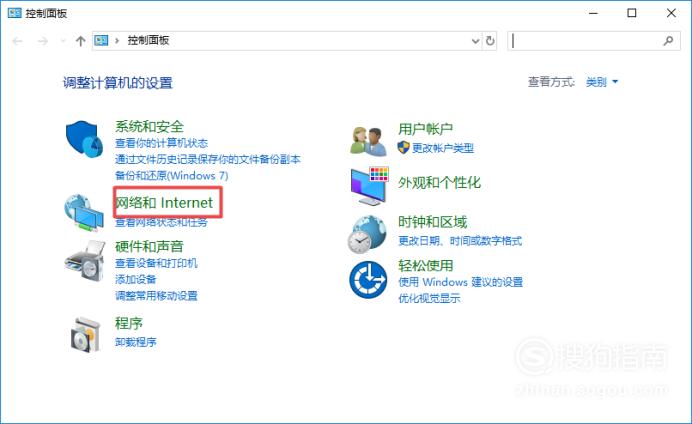The image size is (692, 424).
Task: Open the 硬件和声音 printer icon
Action: 85,261
